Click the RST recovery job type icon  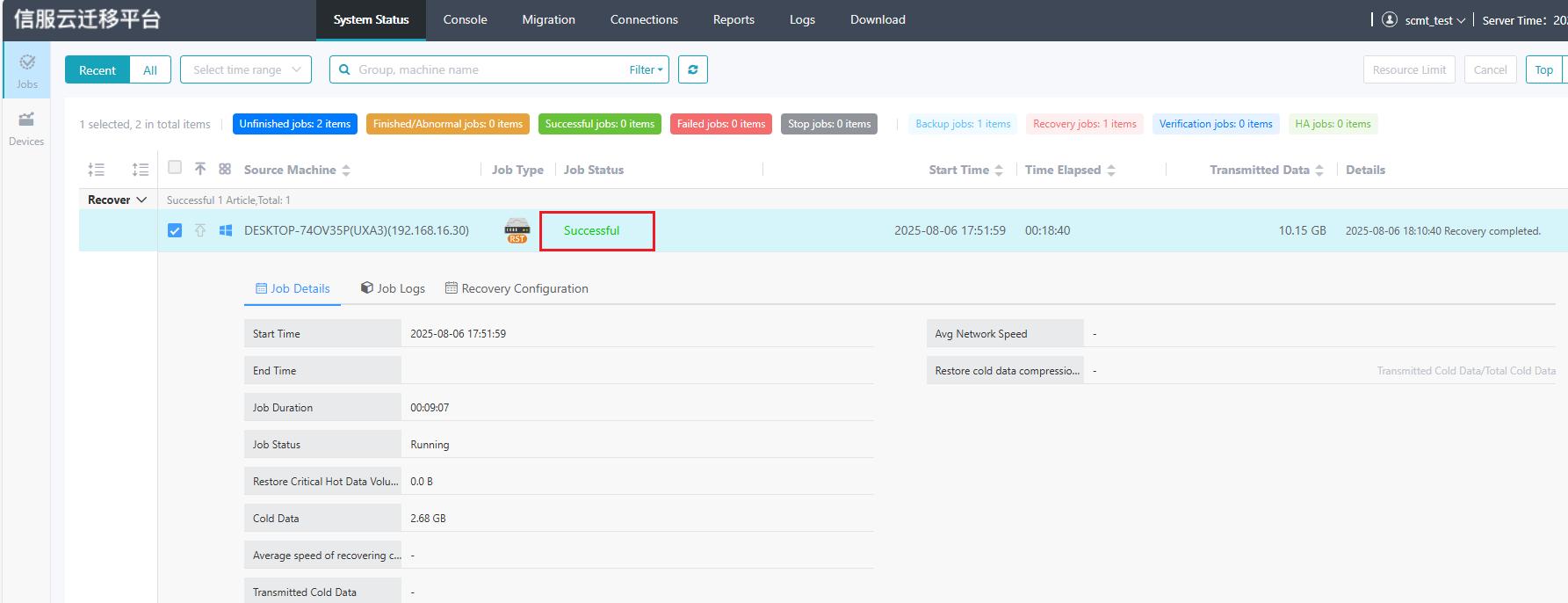pos(517,230)
